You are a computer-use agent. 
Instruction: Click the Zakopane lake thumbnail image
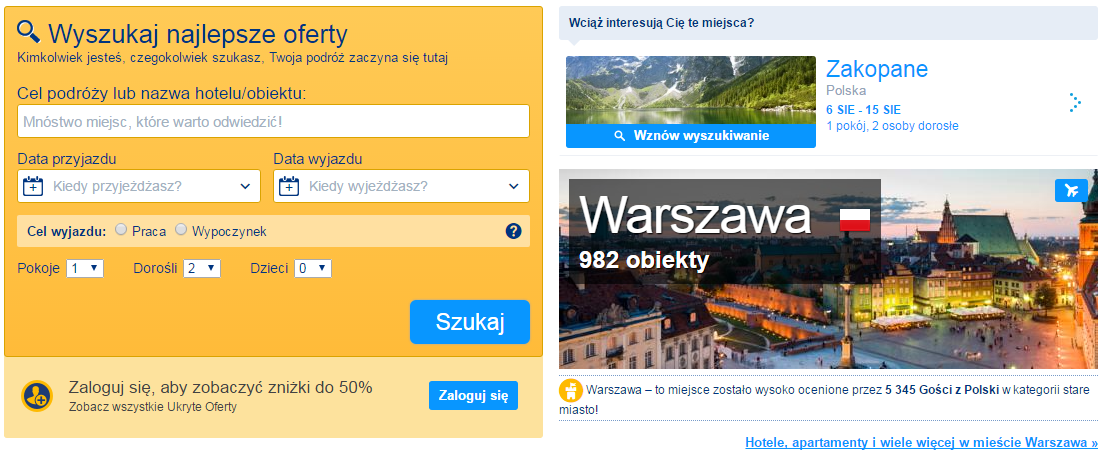[x=690, y=90]
